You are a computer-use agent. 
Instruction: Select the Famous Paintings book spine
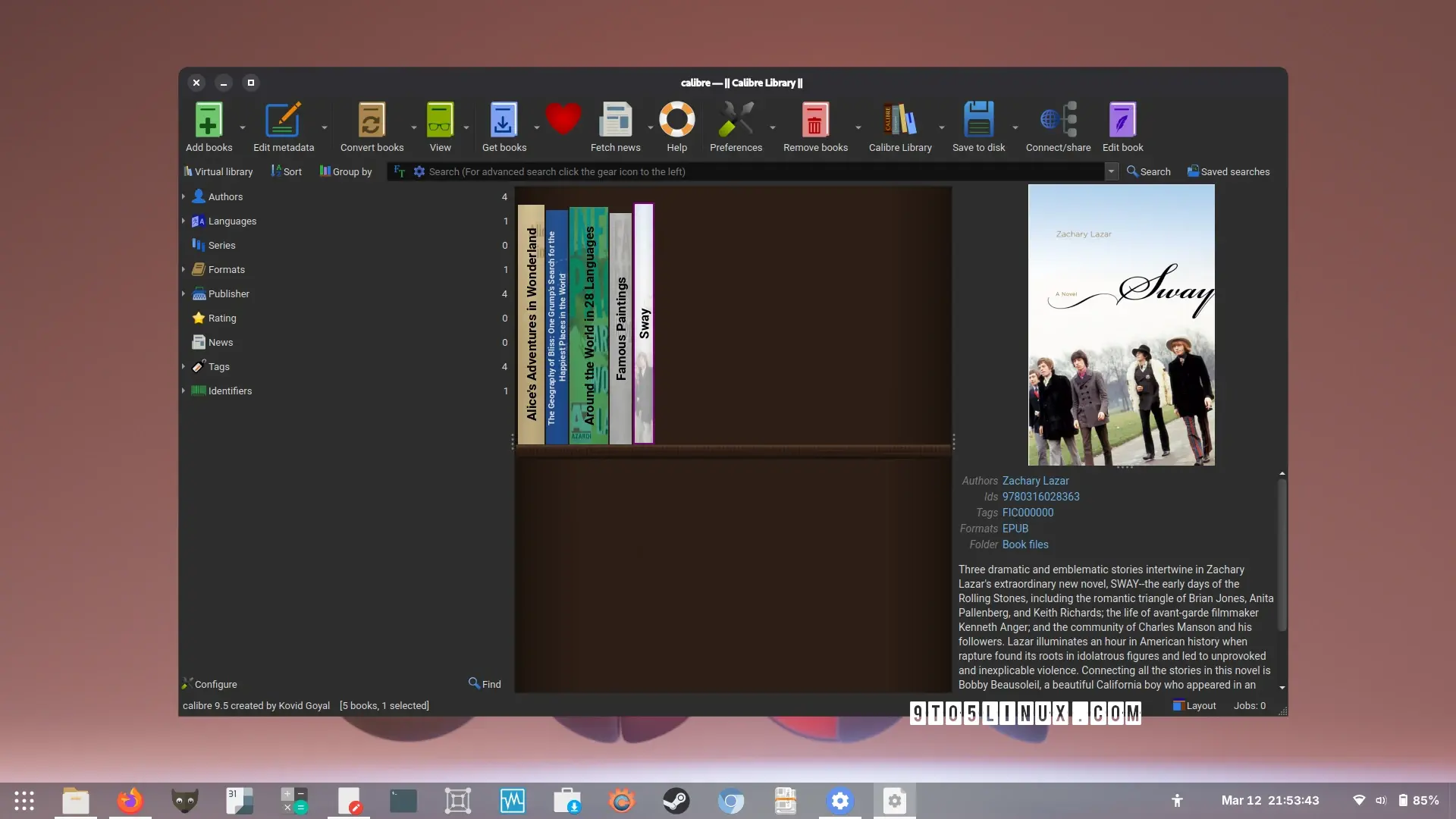tap(621, 328)
